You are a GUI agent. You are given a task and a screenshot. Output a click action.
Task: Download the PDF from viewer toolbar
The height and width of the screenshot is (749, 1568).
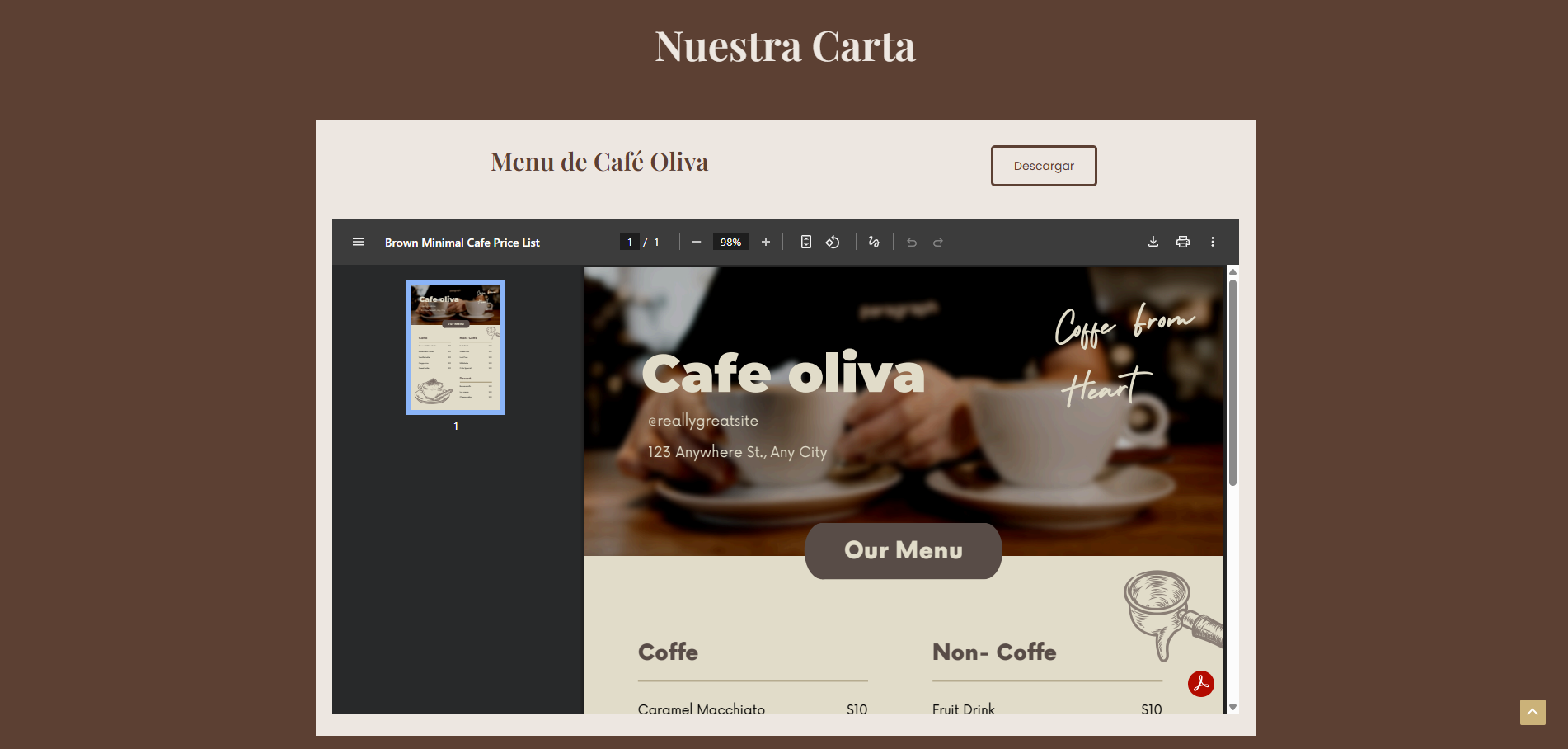coord(1153,242)
